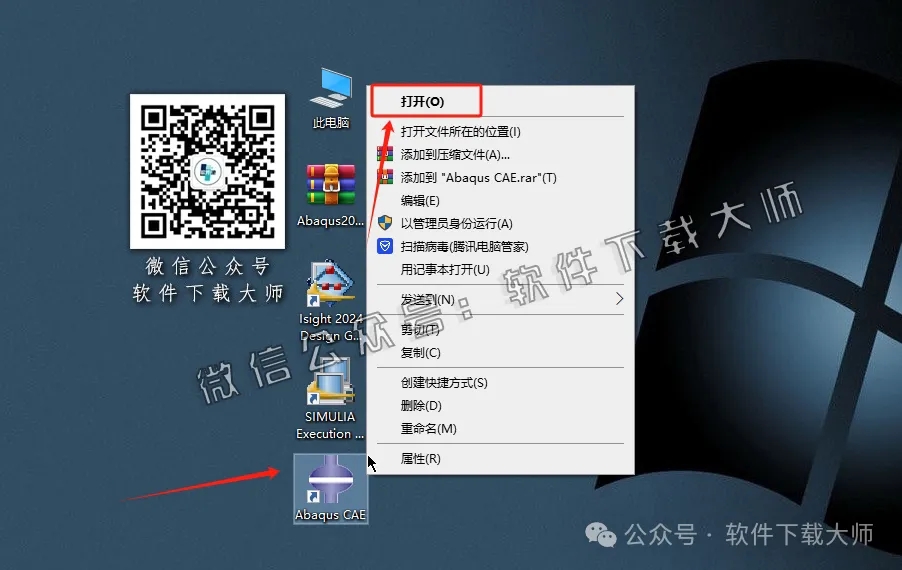Click the WinRAR icon beside 添加到压缩文件(A)
The width and height of the screenshot is (902, 570).
(x=385, y=154)
